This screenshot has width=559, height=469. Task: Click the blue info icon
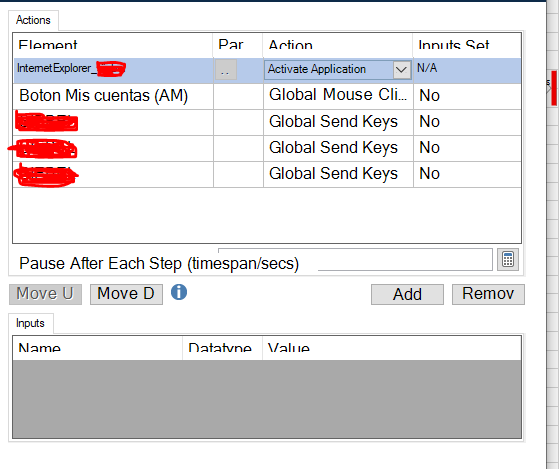click(x=179, y=292)
